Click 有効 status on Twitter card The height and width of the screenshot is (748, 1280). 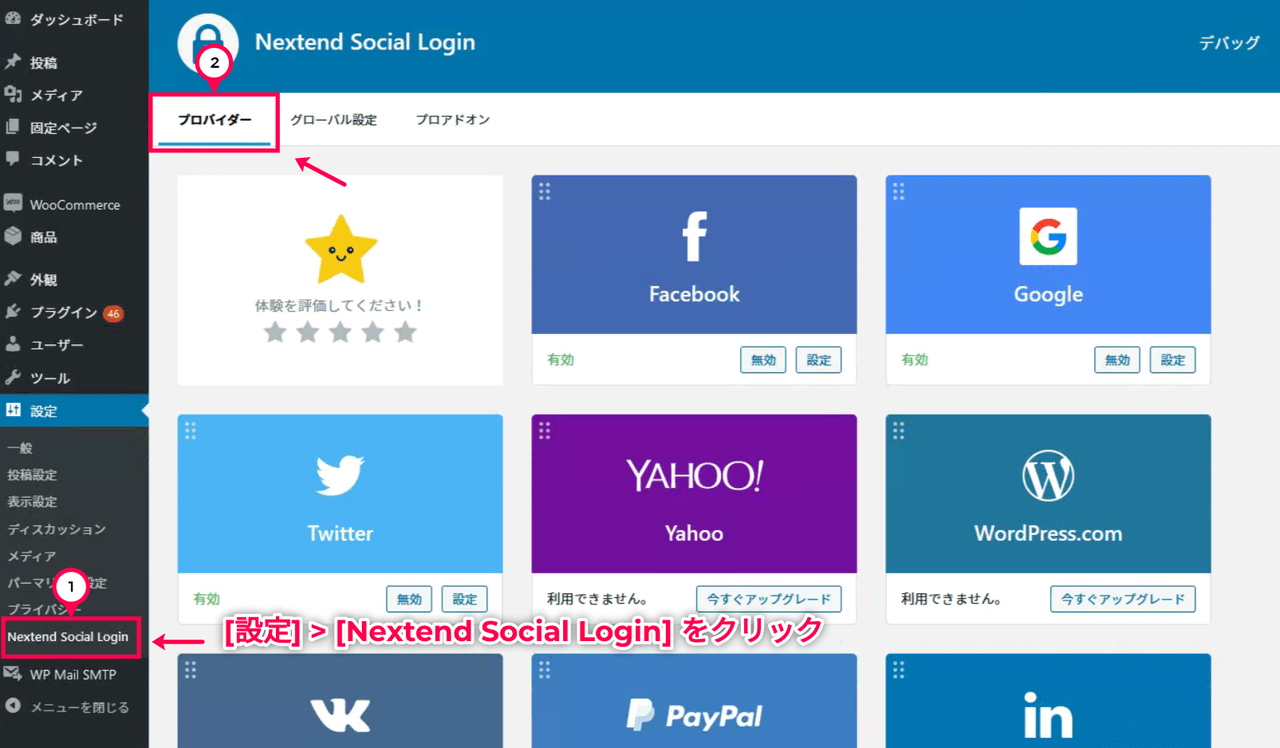click(207, 599)
